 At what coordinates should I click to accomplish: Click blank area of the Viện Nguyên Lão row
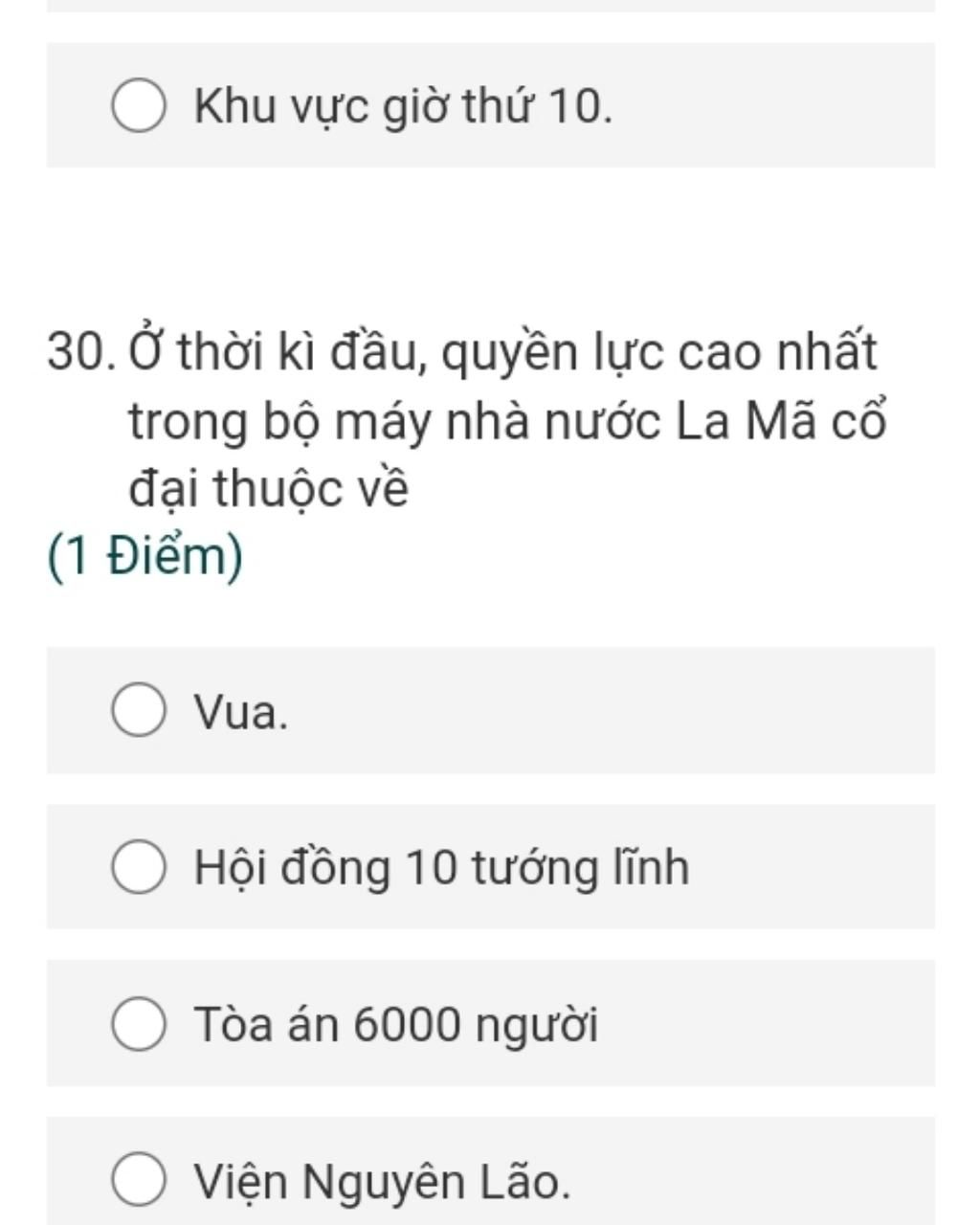pyautogui.click(x=766, y=1179)
